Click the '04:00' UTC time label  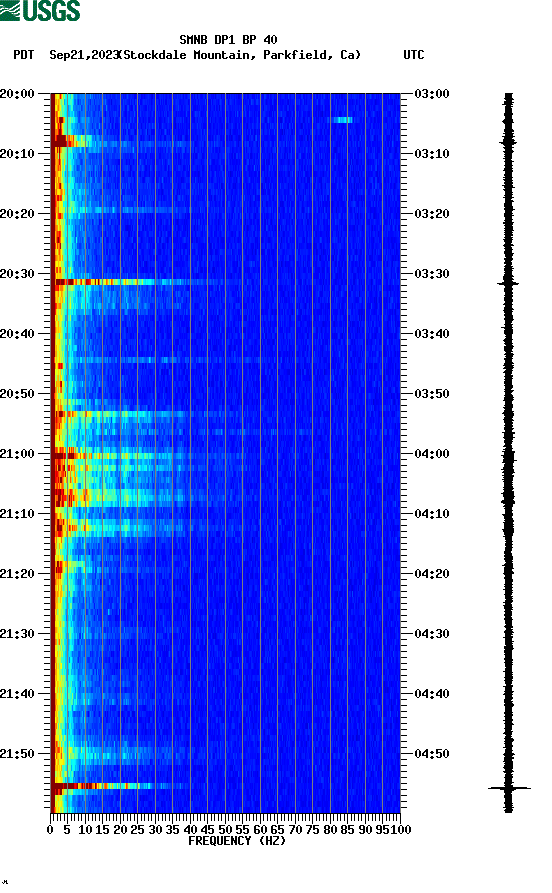click(432, 454)
